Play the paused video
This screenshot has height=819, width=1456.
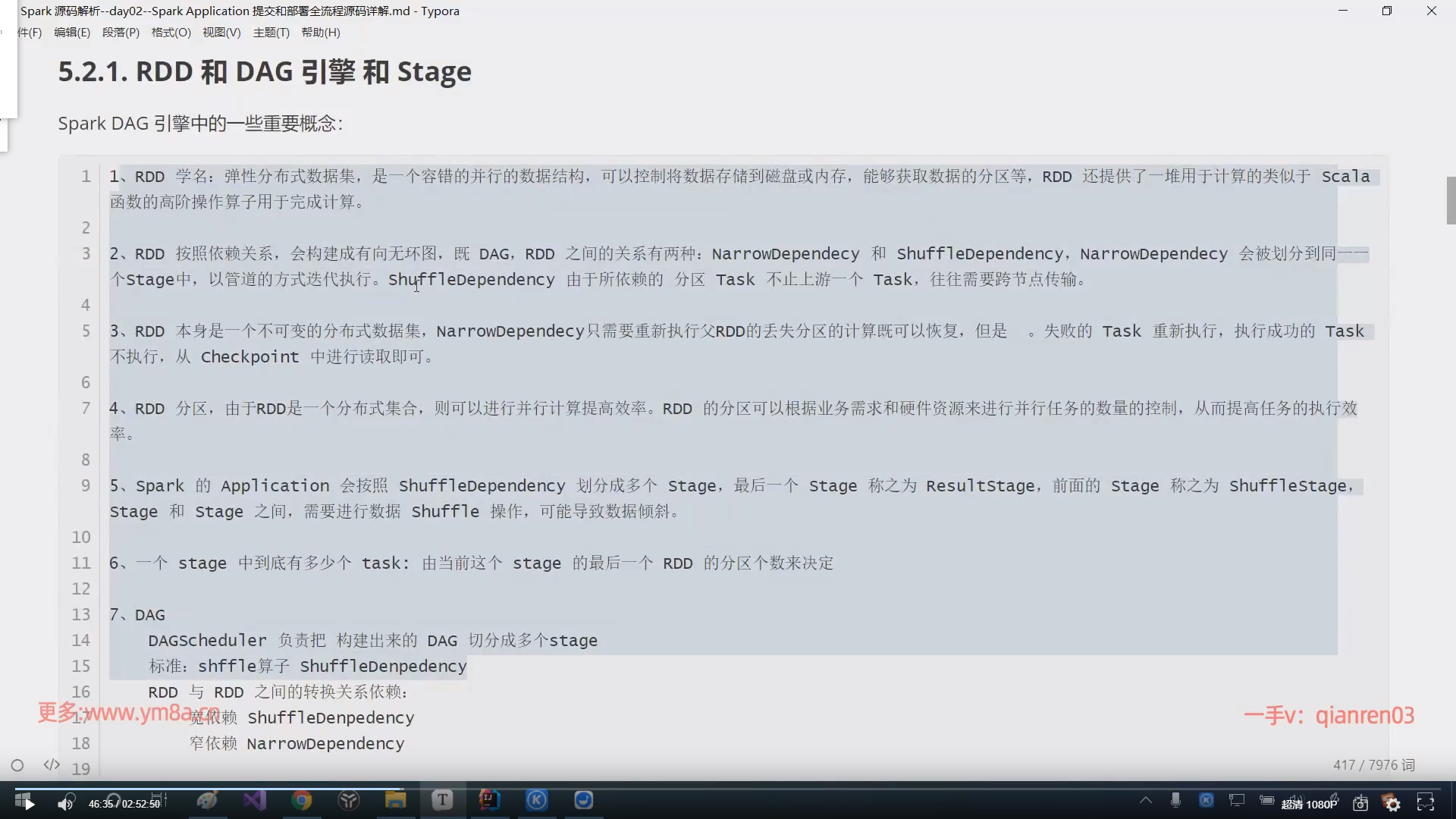[29, 804]
